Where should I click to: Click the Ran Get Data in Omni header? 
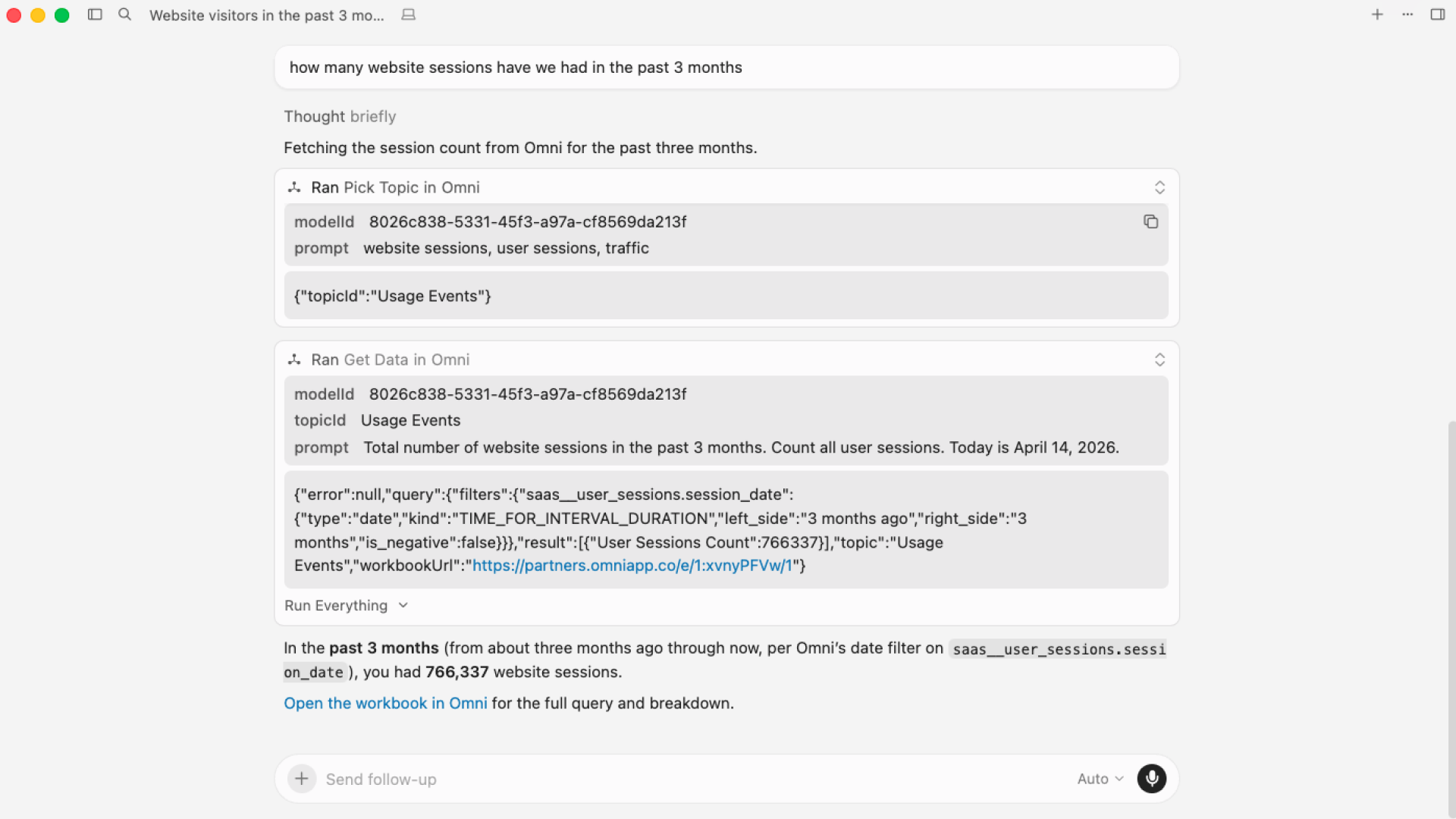click(390, 359)
